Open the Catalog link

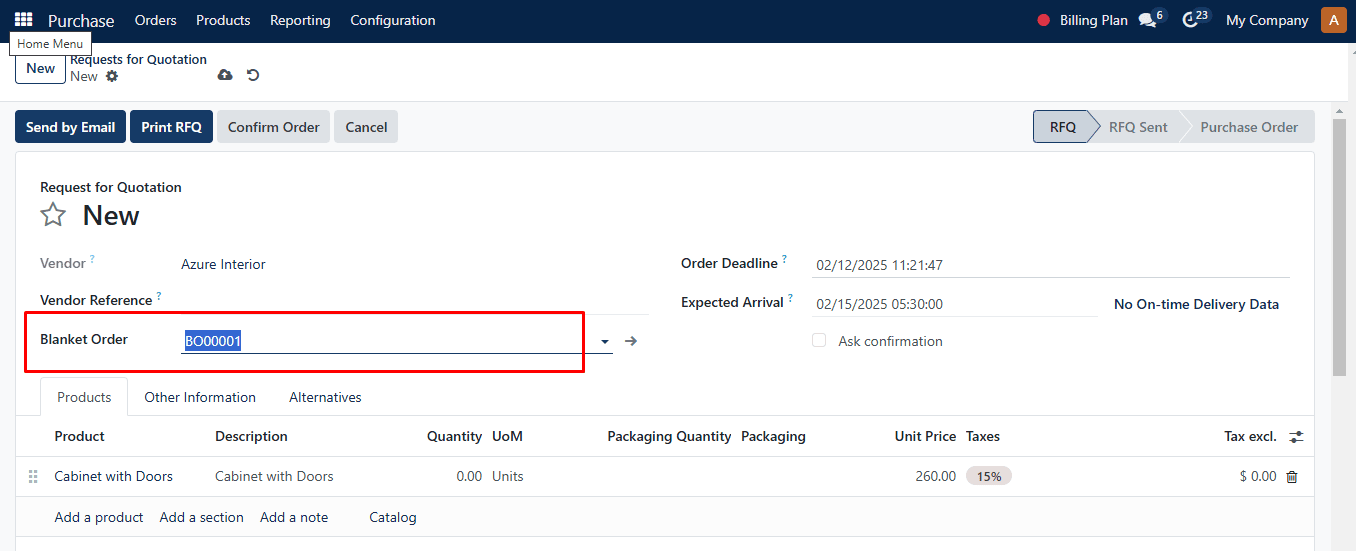pos(393,517)
